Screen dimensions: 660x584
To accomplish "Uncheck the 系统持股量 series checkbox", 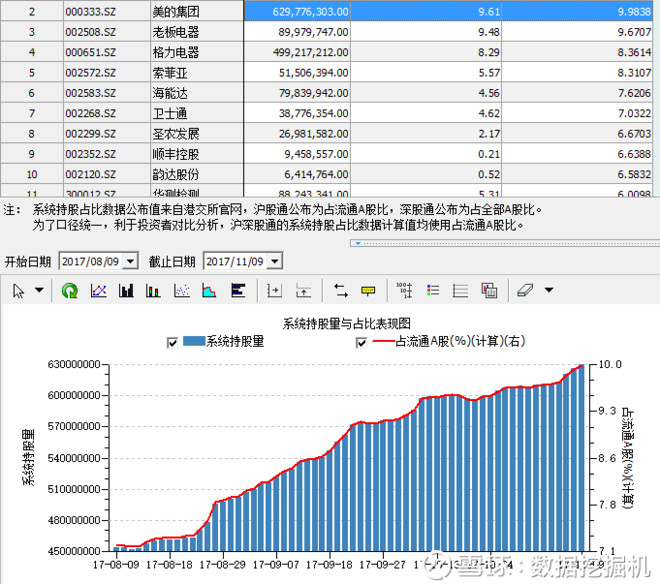I will point(172,343).
